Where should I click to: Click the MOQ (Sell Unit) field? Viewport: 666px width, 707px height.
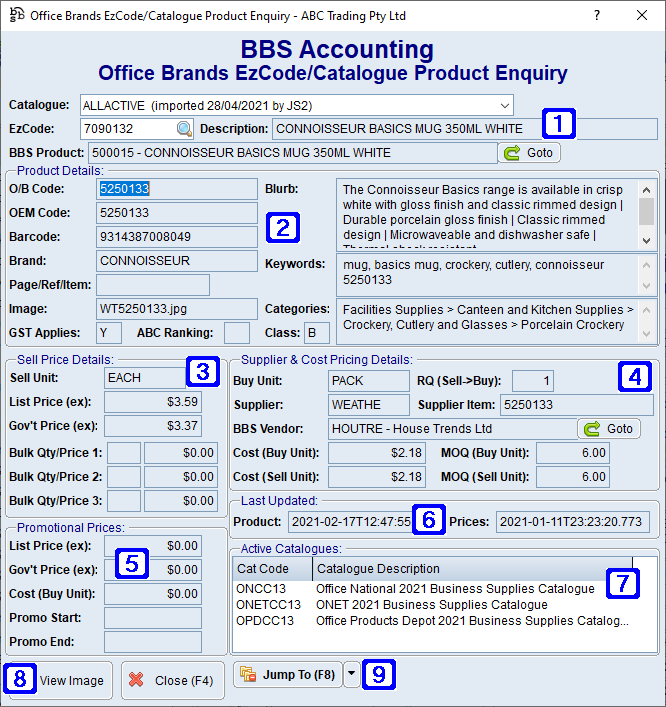tap(573, 477)
